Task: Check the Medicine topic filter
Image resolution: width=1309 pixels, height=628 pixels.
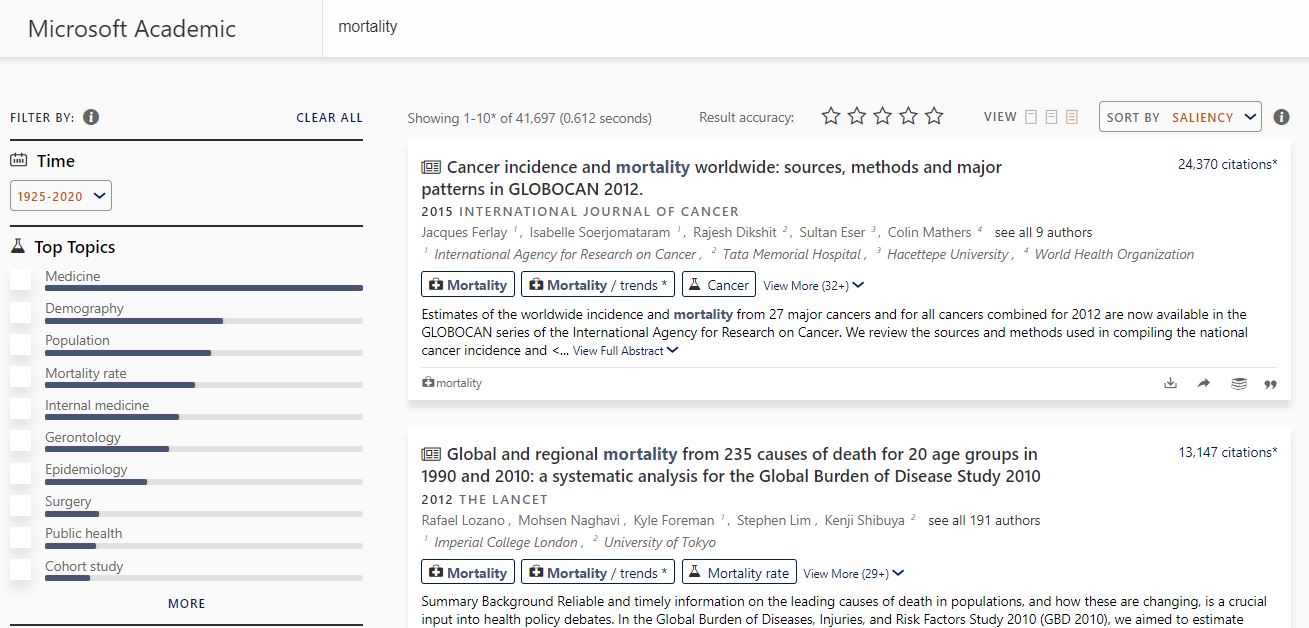Action: (22, 283)
